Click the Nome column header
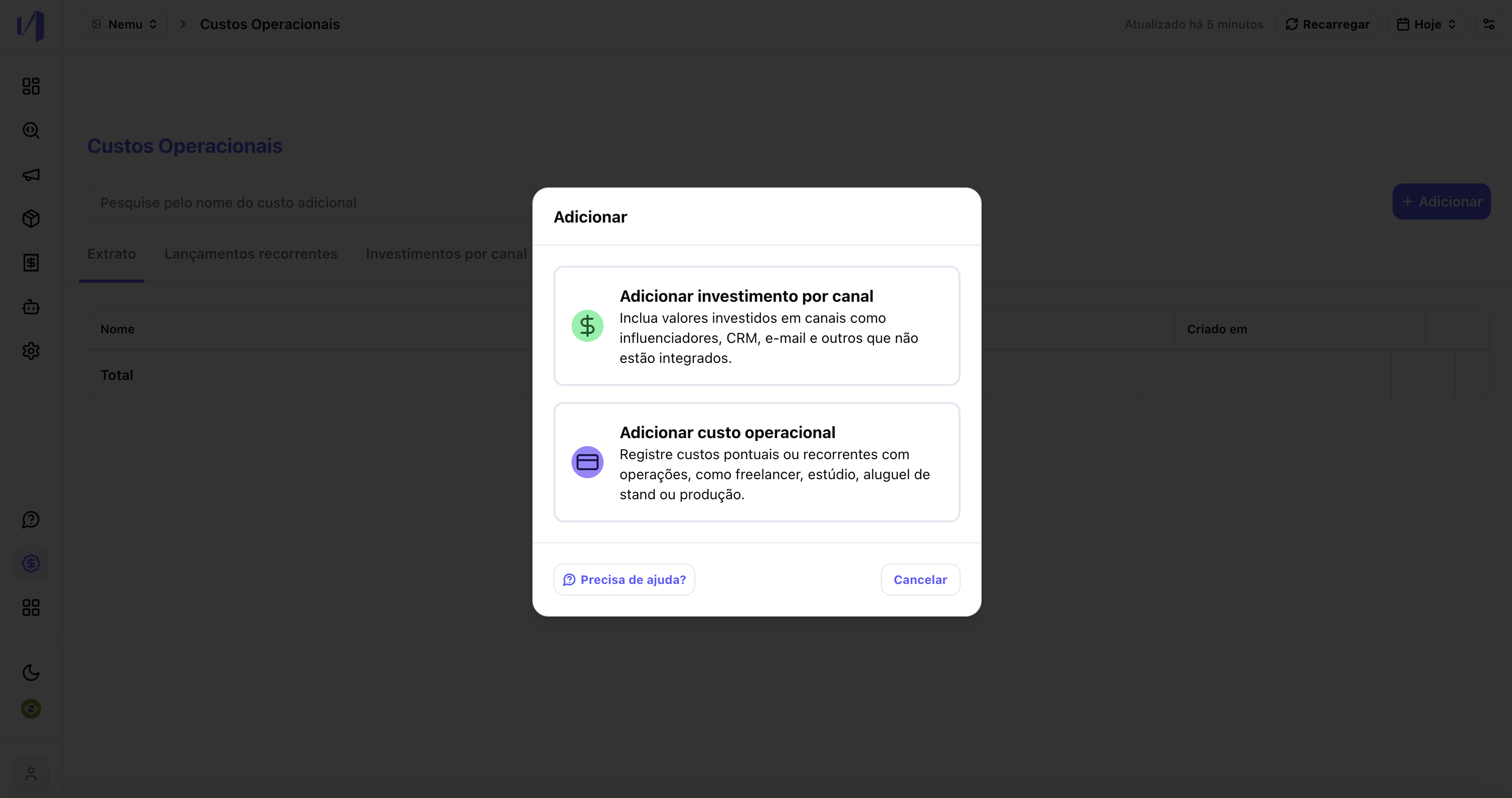The image size is (1512, 798). [x=117, y=329]
